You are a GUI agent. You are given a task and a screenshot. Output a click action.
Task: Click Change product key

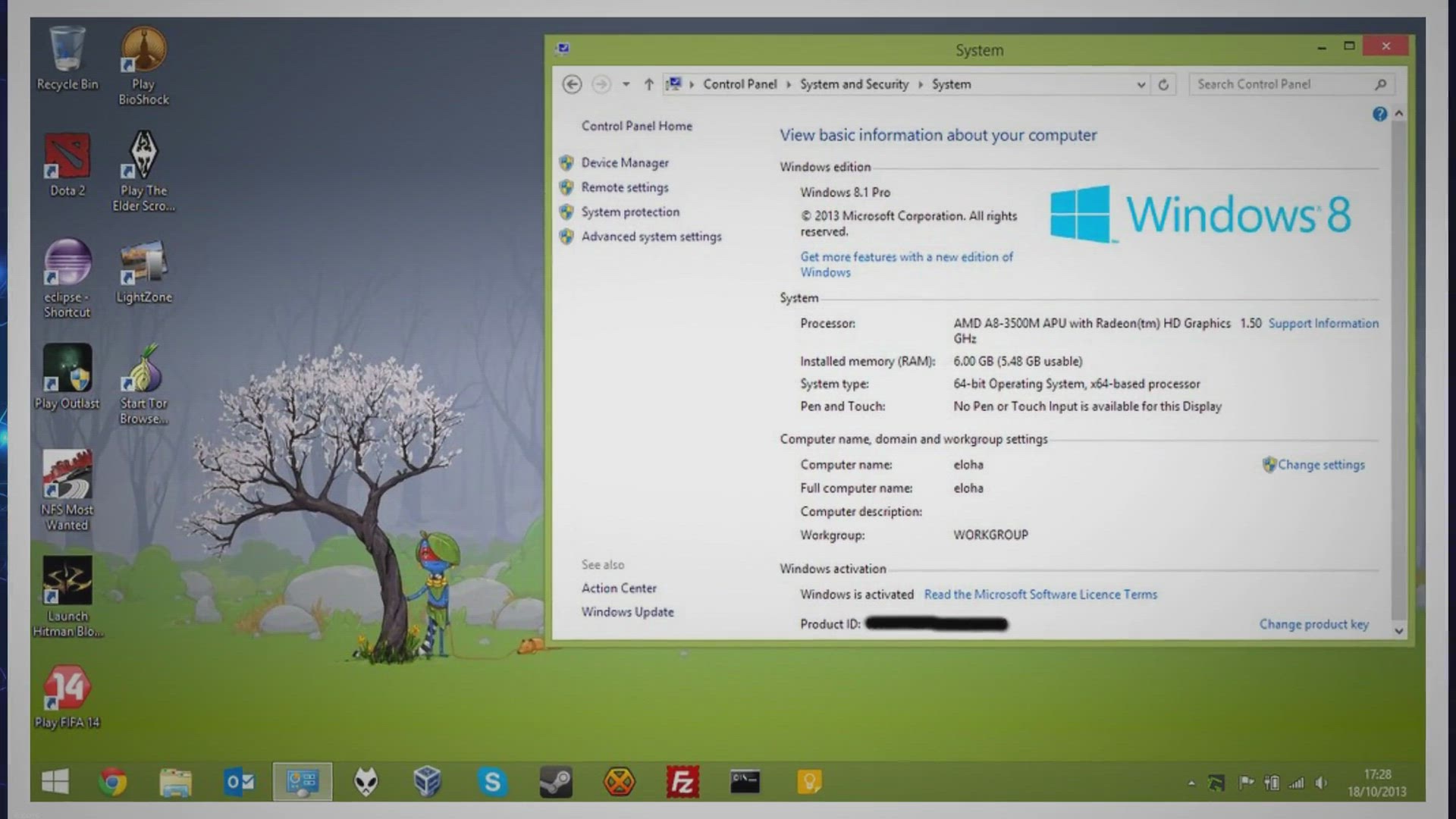point(1313,624)
